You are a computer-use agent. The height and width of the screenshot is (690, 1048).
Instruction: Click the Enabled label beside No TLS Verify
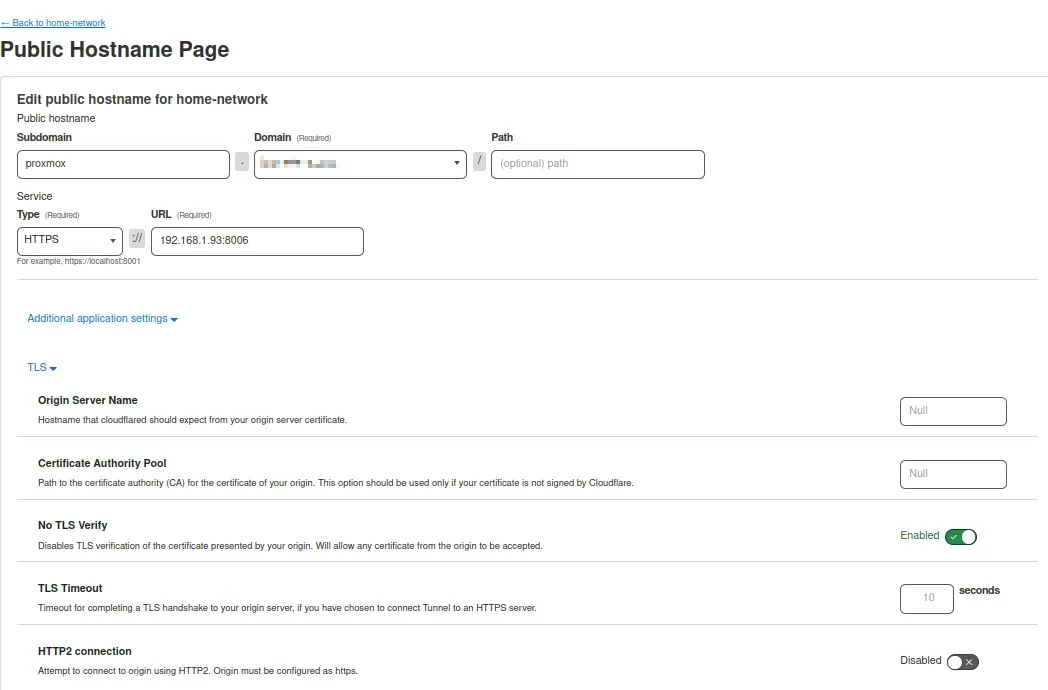[919, 536]
